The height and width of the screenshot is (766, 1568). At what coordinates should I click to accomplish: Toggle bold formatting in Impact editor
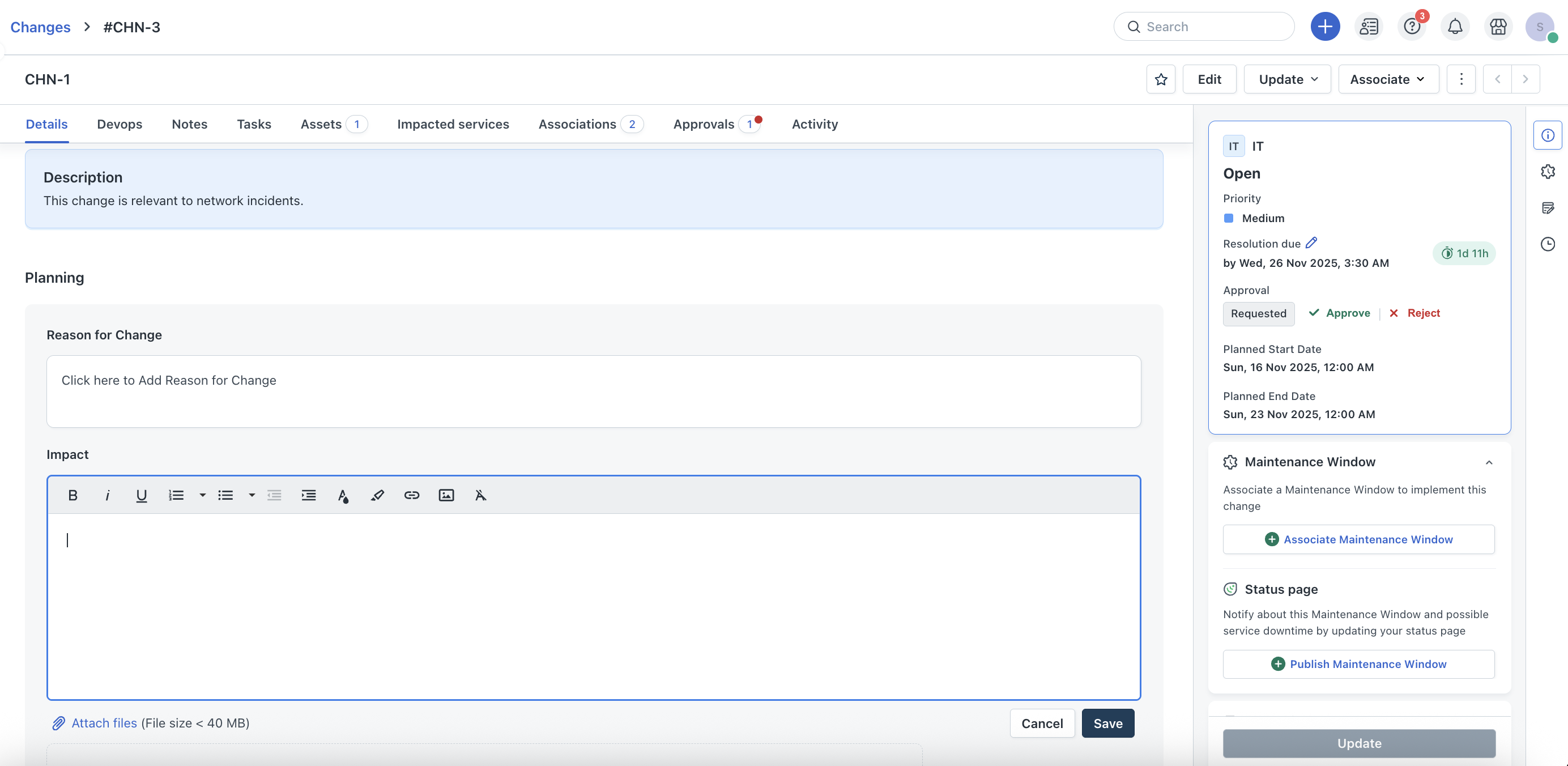73,495
